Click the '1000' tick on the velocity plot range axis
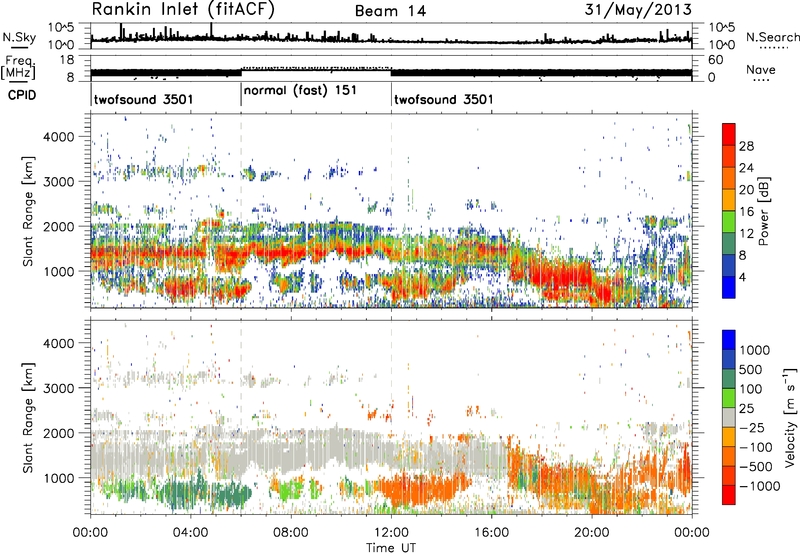800x554 pixels. pyautogui.click(x=59, y=478)
